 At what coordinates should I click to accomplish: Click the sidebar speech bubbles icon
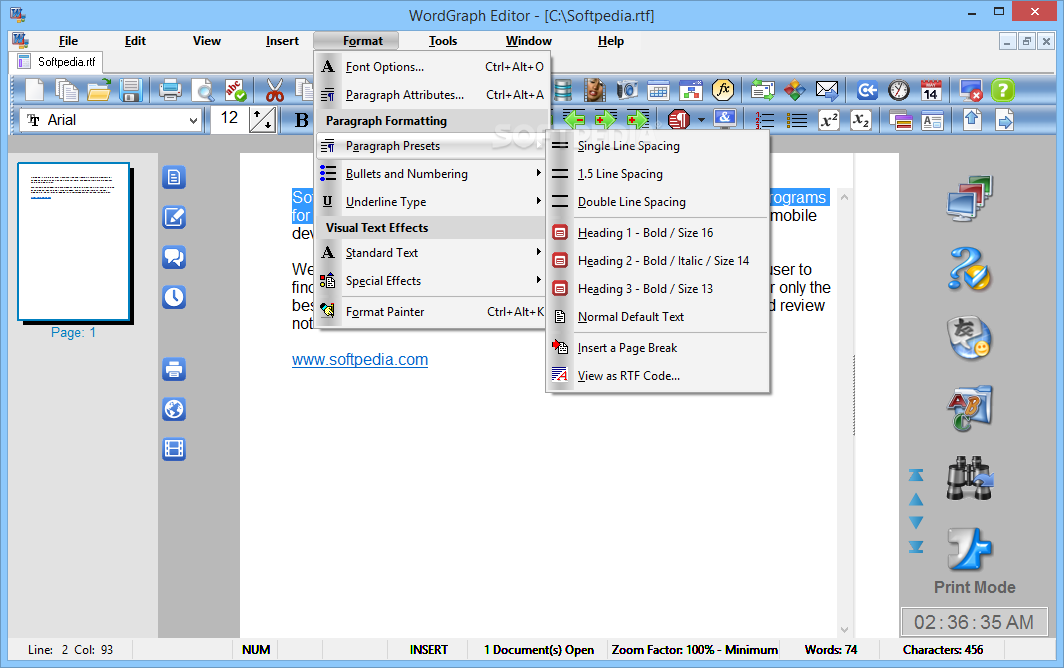pos(174,257)
